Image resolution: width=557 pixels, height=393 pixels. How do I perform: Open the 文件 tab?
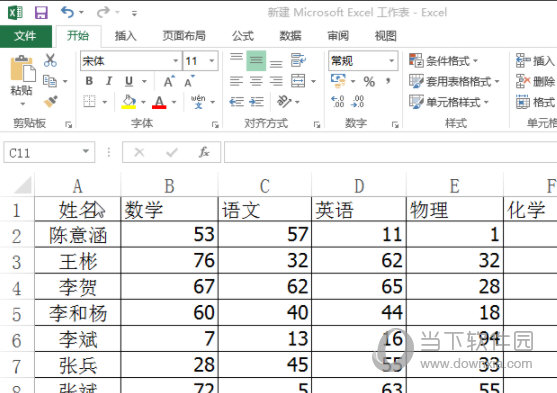coord(26,36)
